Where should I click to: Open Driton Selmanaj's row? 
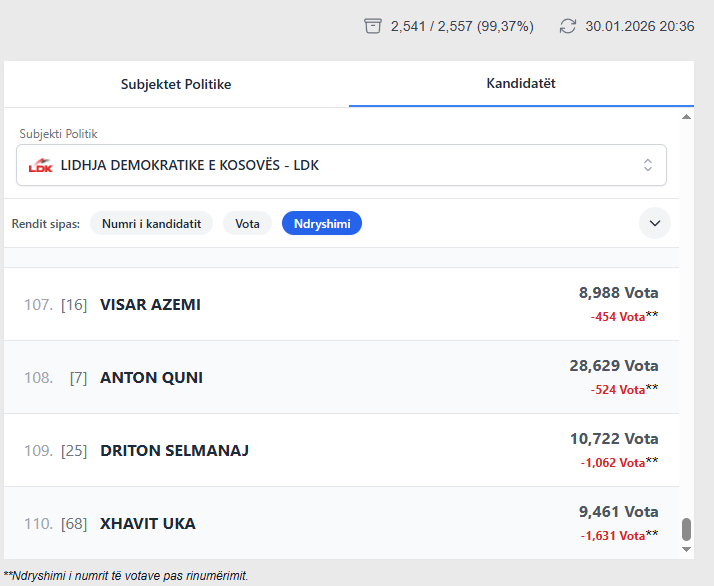pyautogui.click(x=174, y=450)
